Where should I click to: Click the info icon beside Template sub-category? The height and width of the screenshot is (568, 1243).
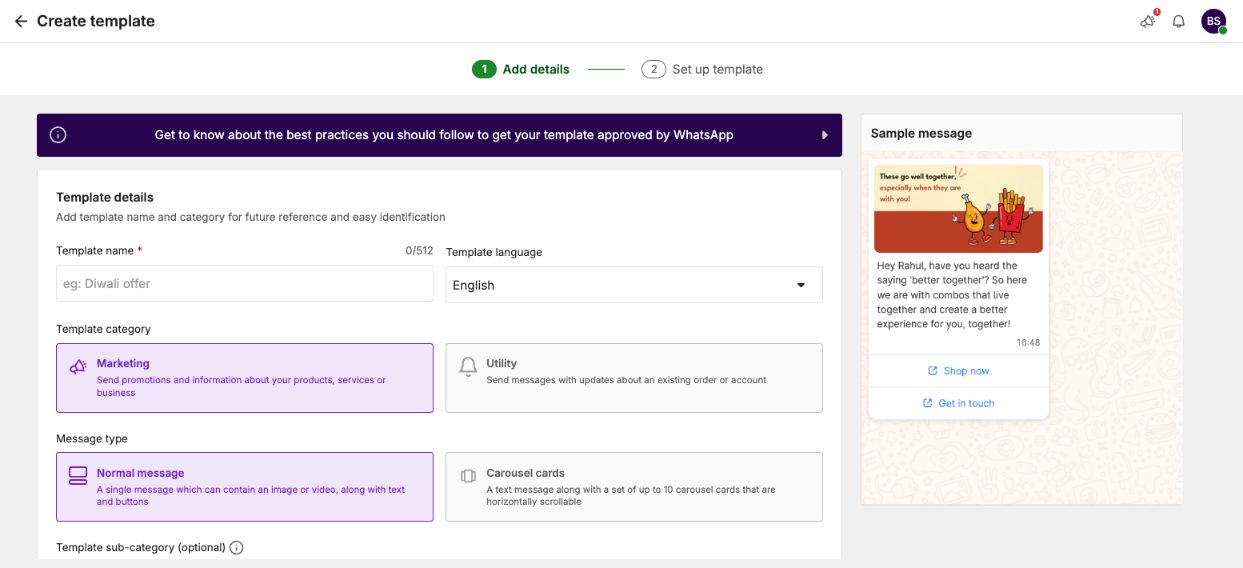236,548
